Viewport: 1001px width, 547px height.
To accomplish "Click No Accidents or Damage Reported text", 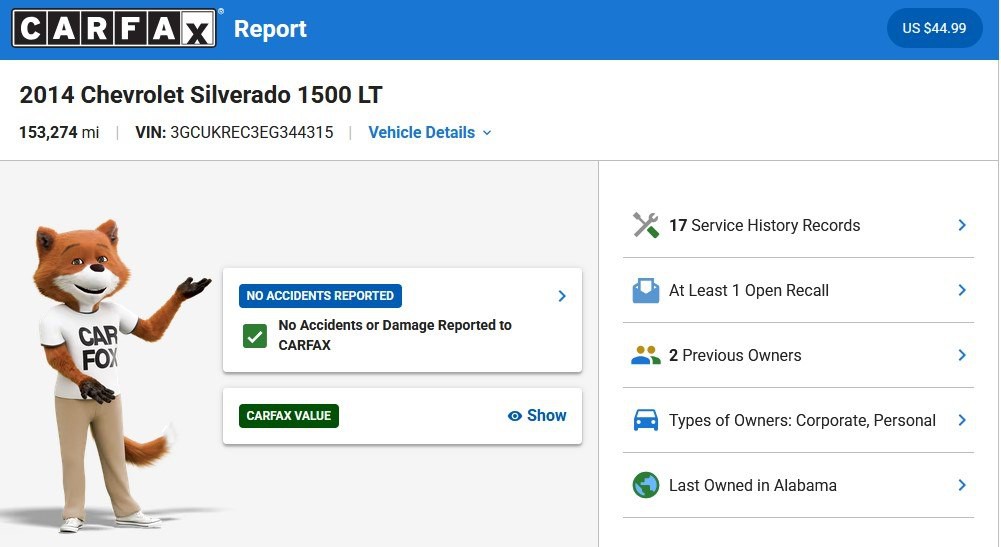I will point(395,335).
